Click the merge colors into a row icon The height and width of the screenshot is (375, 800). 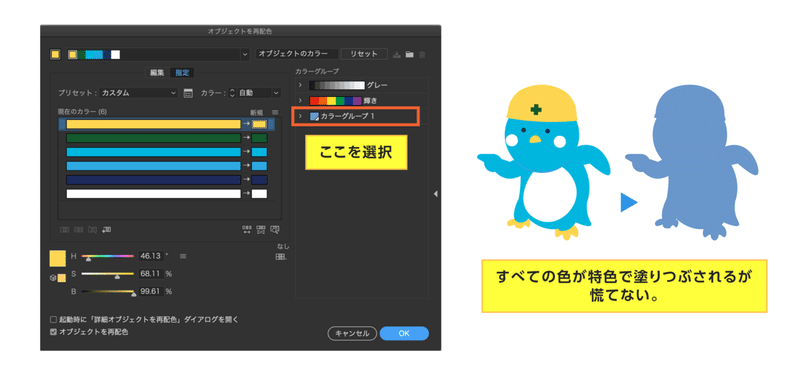[x=65, y=230]
